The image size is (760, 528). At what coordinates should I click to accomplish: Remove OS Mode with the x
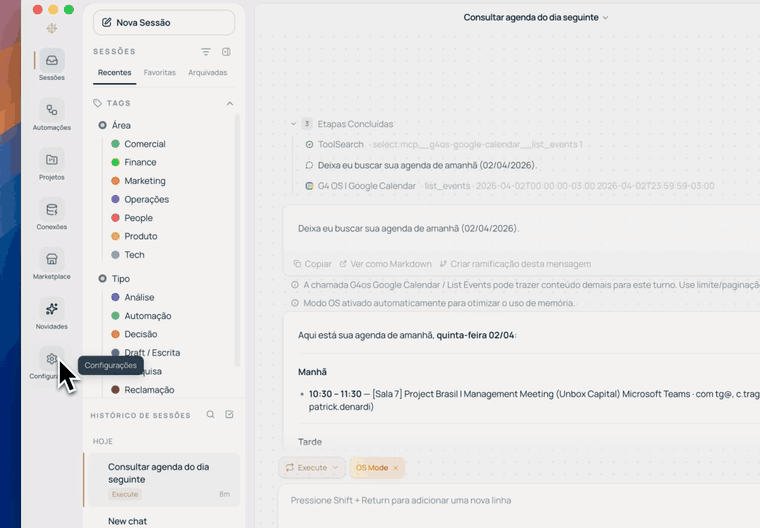(396, 468)
